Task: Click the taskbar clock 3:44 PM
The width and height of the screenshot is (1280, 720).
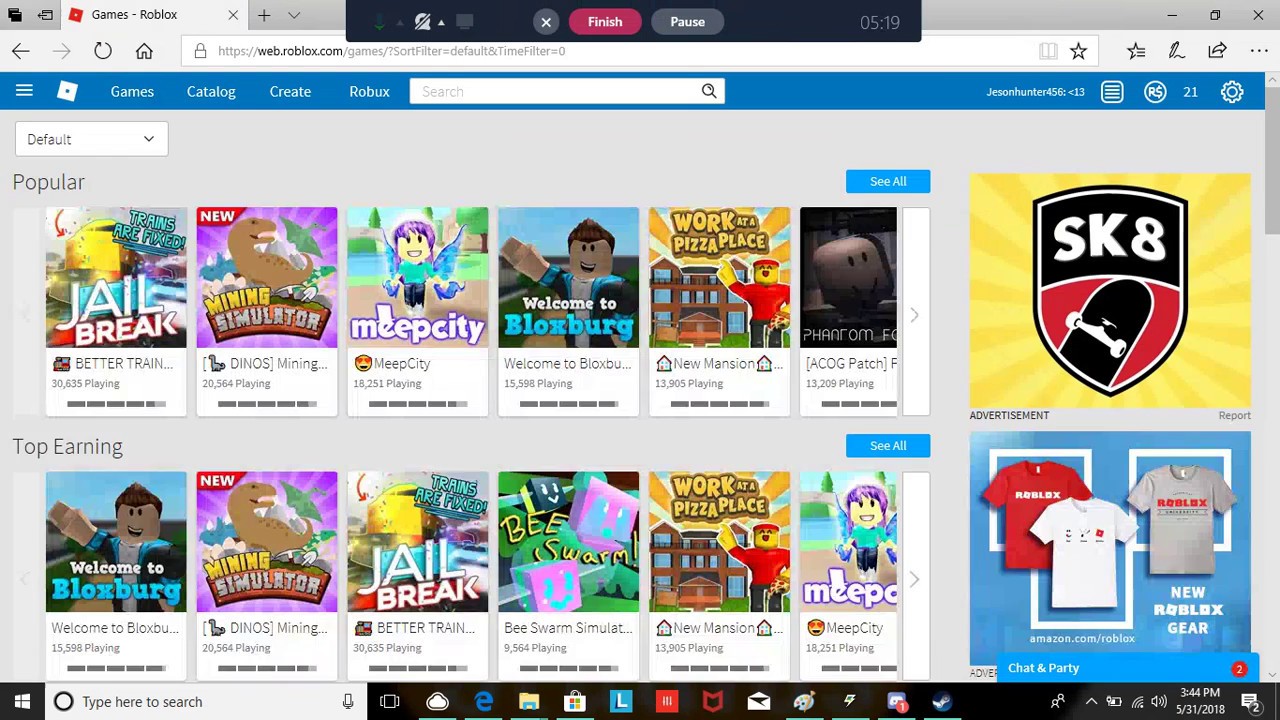Action: coord(1199,701)
